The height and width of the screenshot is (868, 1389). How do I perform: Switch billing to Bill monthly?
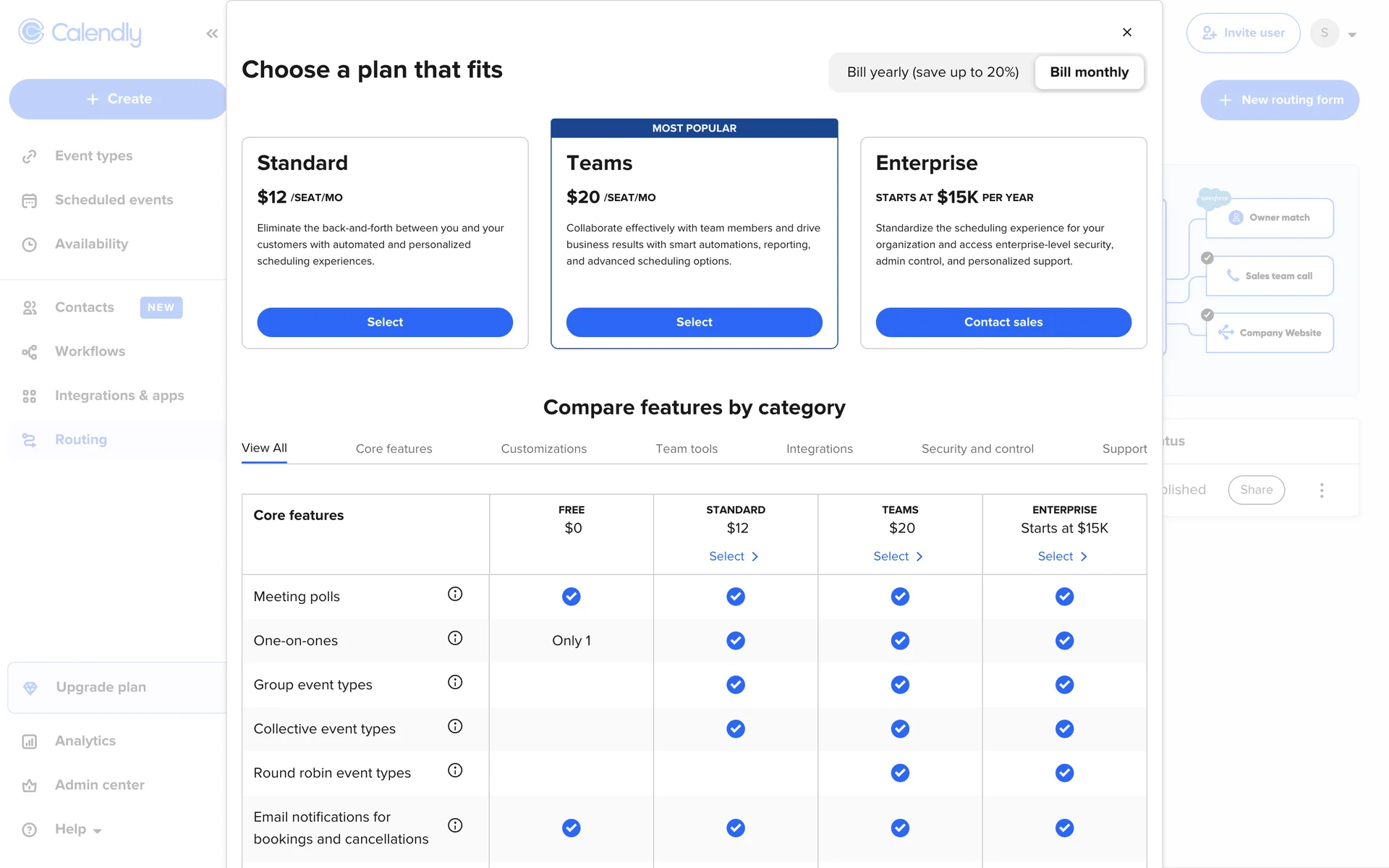coord(1089,72)
